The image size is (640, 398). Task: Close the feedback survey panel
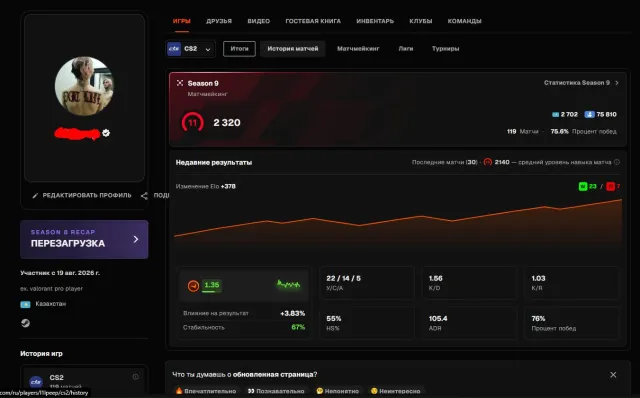pyautogui.click(x=613, y=375)
